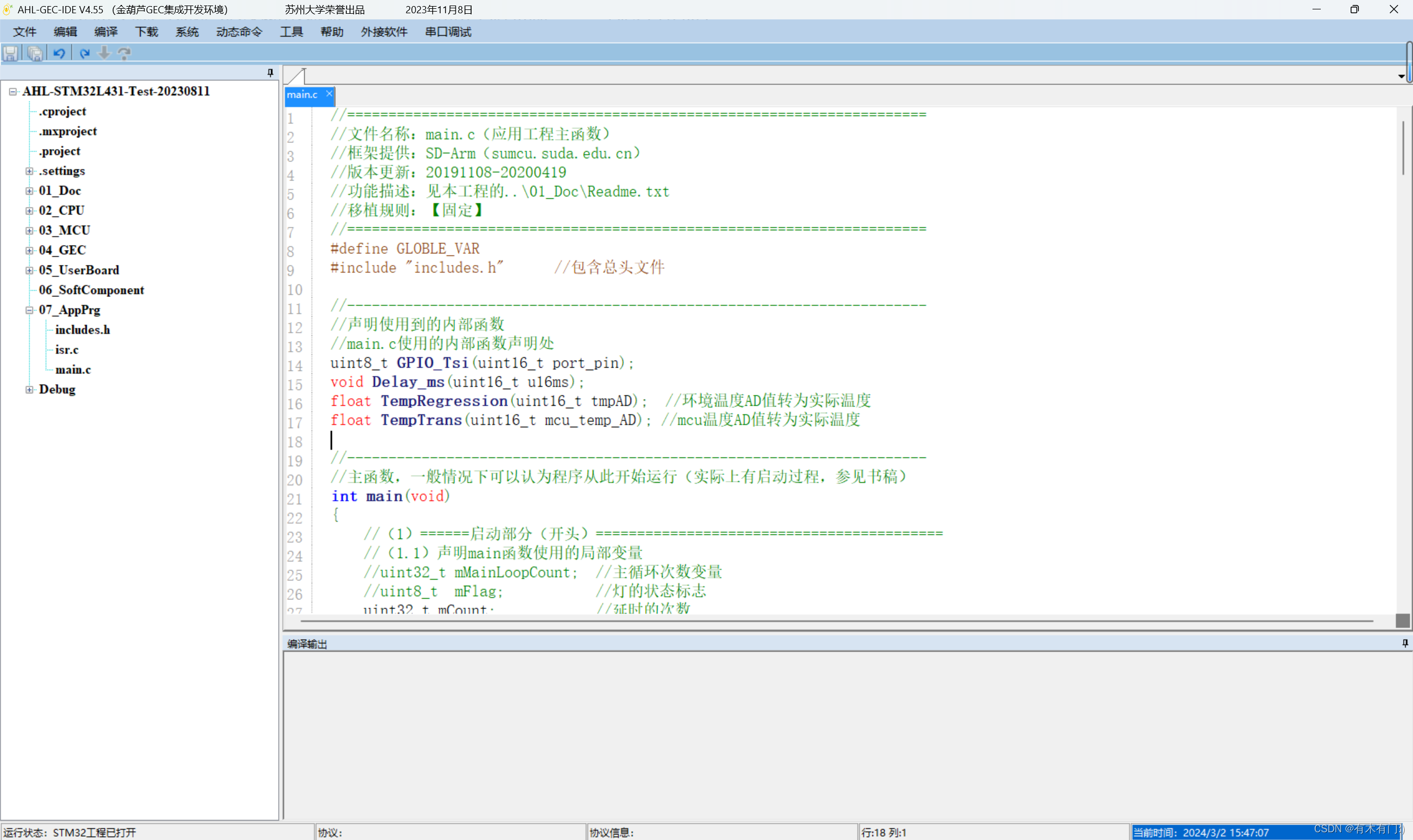Expand the Debug folder in tree
The image size is (1413, 840).
click(x=29, y=390)
